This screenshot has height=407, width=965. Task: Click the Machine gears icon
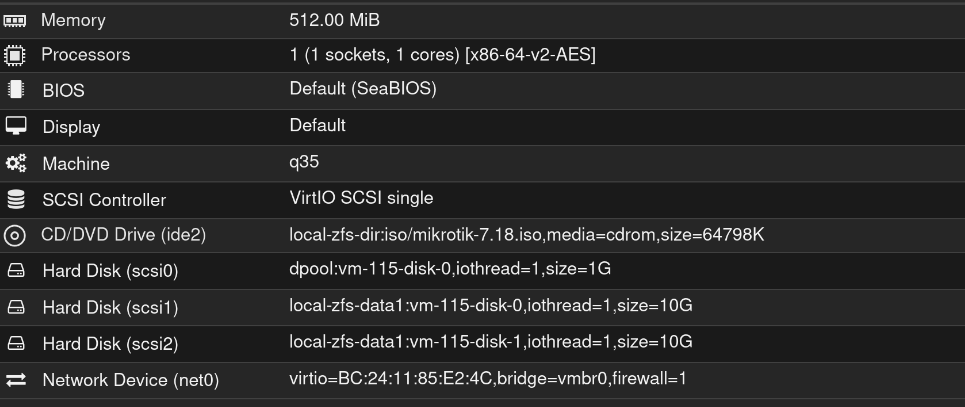point(16,163)
